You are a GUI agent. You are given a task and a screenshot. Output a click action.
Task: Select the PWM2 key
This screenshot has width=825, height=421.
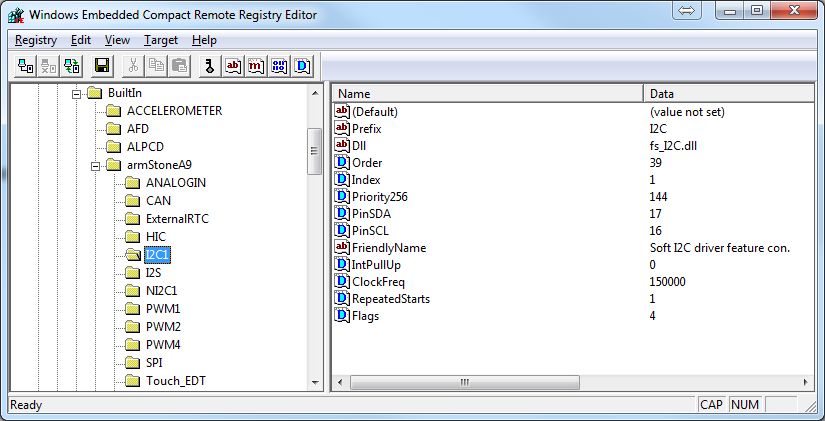pyautogui.click(x=163, y=327)
